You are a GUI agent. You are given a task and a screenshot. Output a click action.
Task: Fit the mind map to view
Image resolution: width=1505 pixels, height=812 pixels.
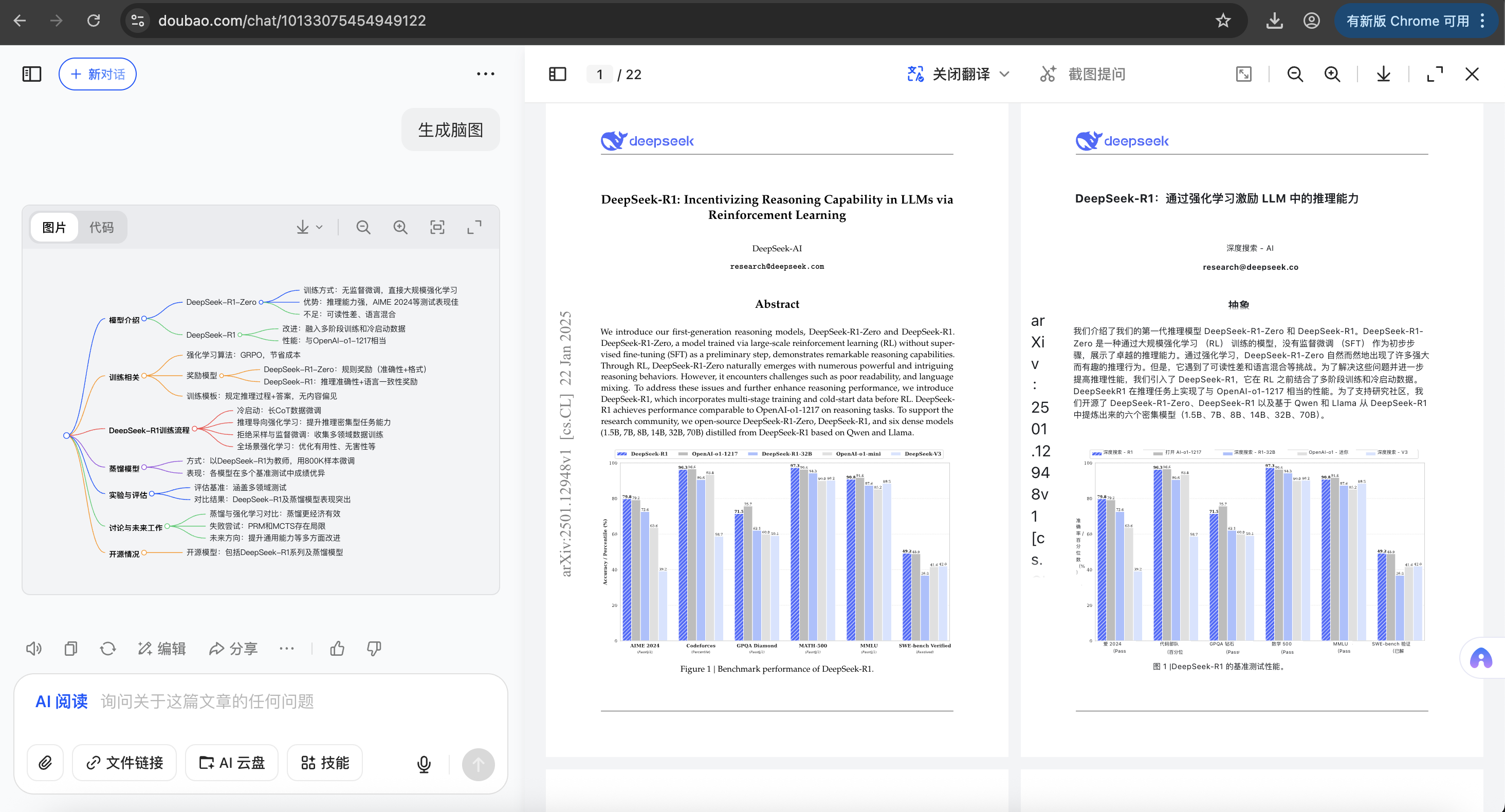437,227
